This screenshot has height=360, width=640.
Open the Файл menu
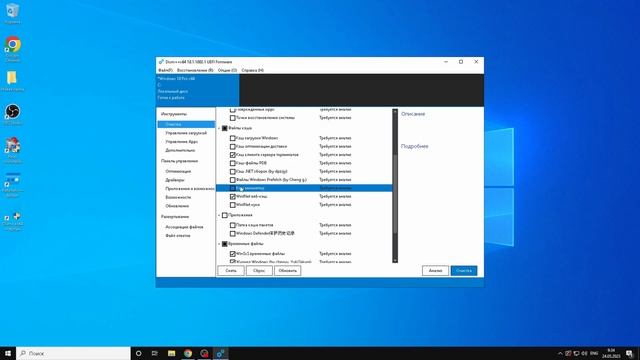tap(165, 70)
